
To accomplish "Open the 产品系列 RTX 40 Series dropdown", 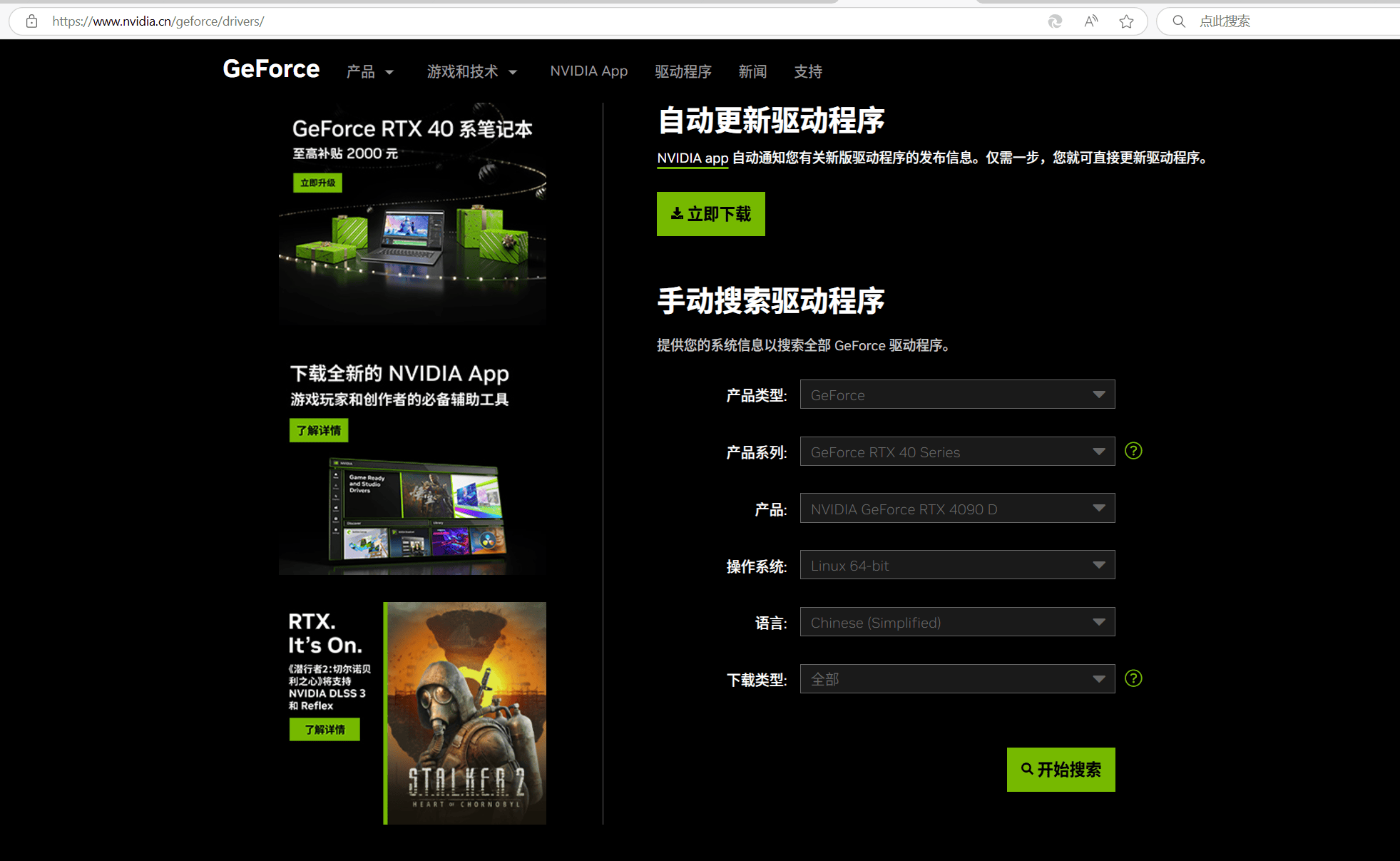I will 957,452.
